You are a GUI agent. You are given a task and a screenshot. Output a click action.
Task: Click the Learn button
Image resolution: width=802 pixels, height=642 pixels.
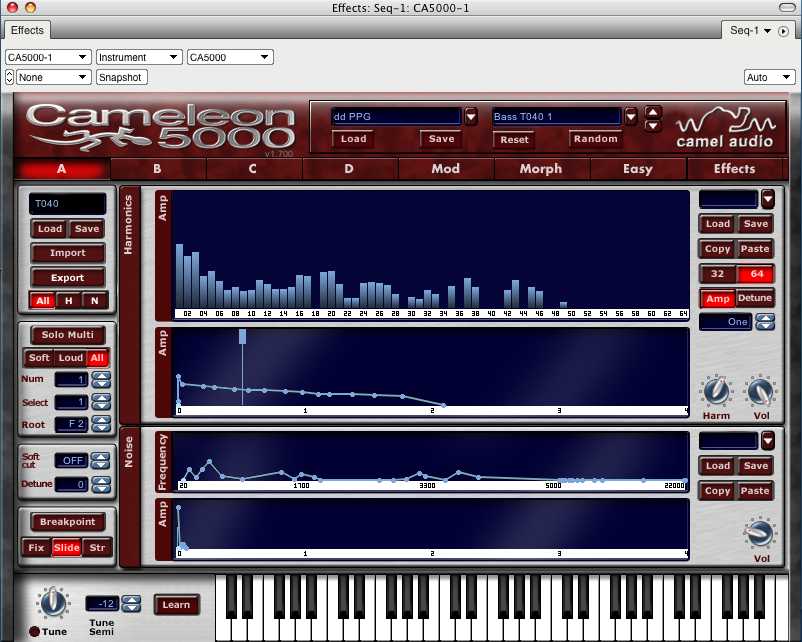176,605
